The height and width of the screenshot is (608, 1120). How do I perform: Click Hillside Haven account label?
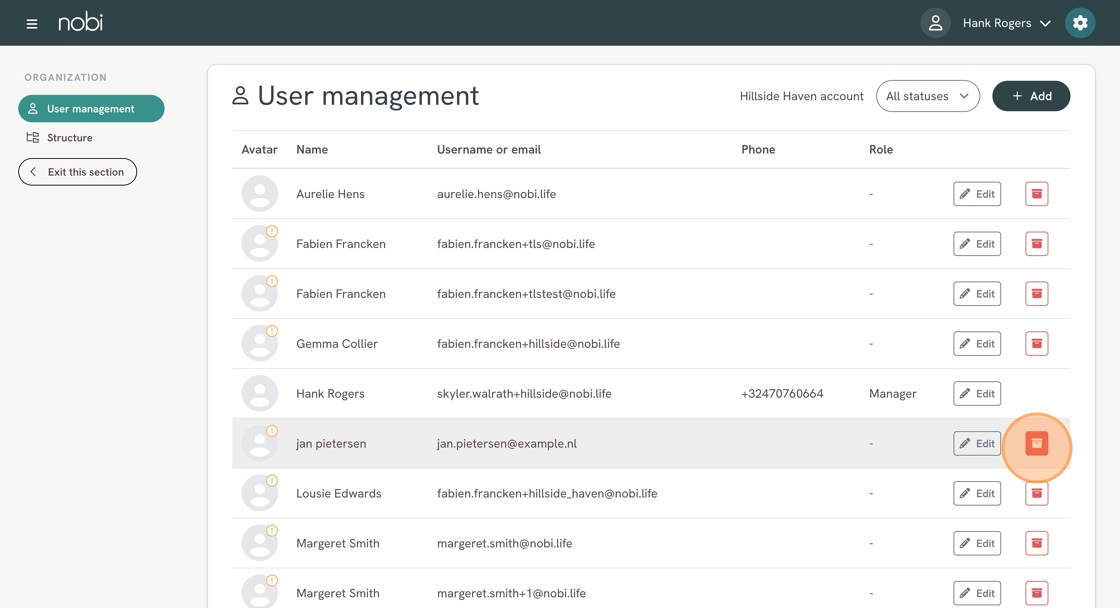click(x=801, y=96)
